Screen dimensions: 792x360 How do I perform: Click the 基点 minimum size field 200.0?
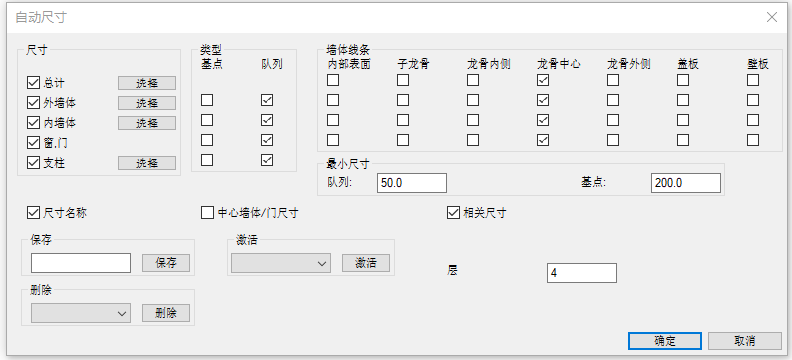coord(686,183)
